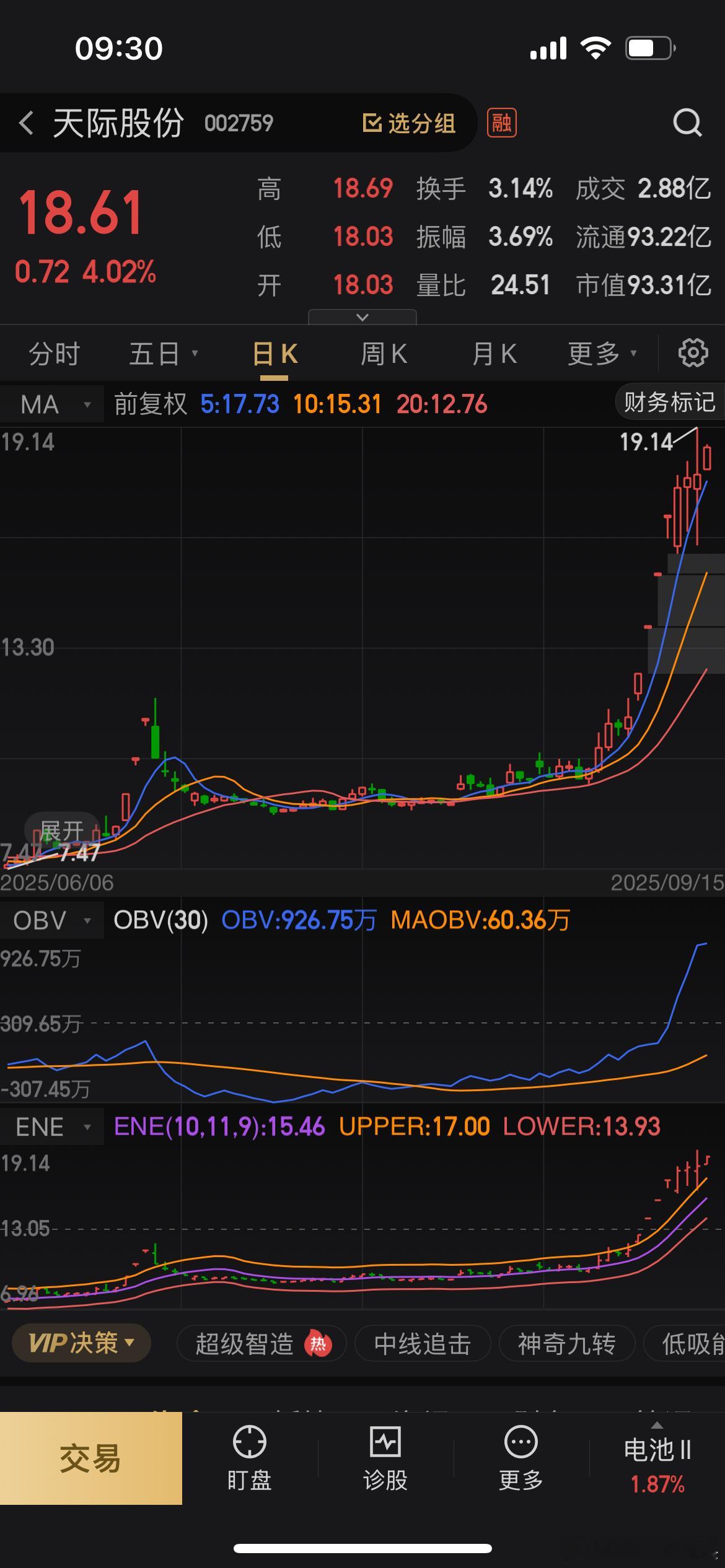
Task: Tap current price 18.61
Action: pos(81,212)
